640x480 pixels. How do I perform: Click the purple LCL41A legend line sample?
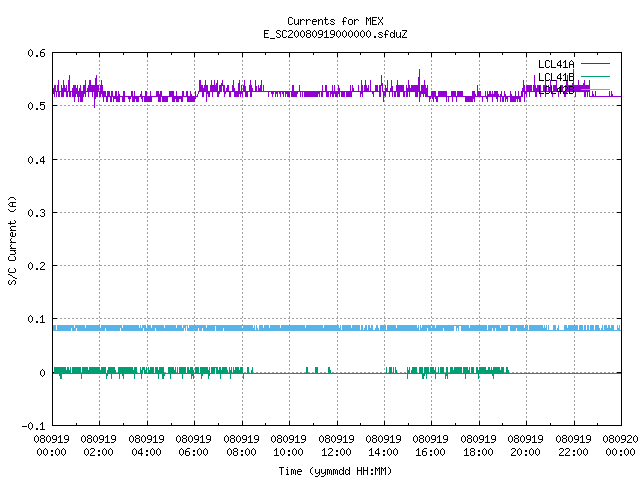595,64
